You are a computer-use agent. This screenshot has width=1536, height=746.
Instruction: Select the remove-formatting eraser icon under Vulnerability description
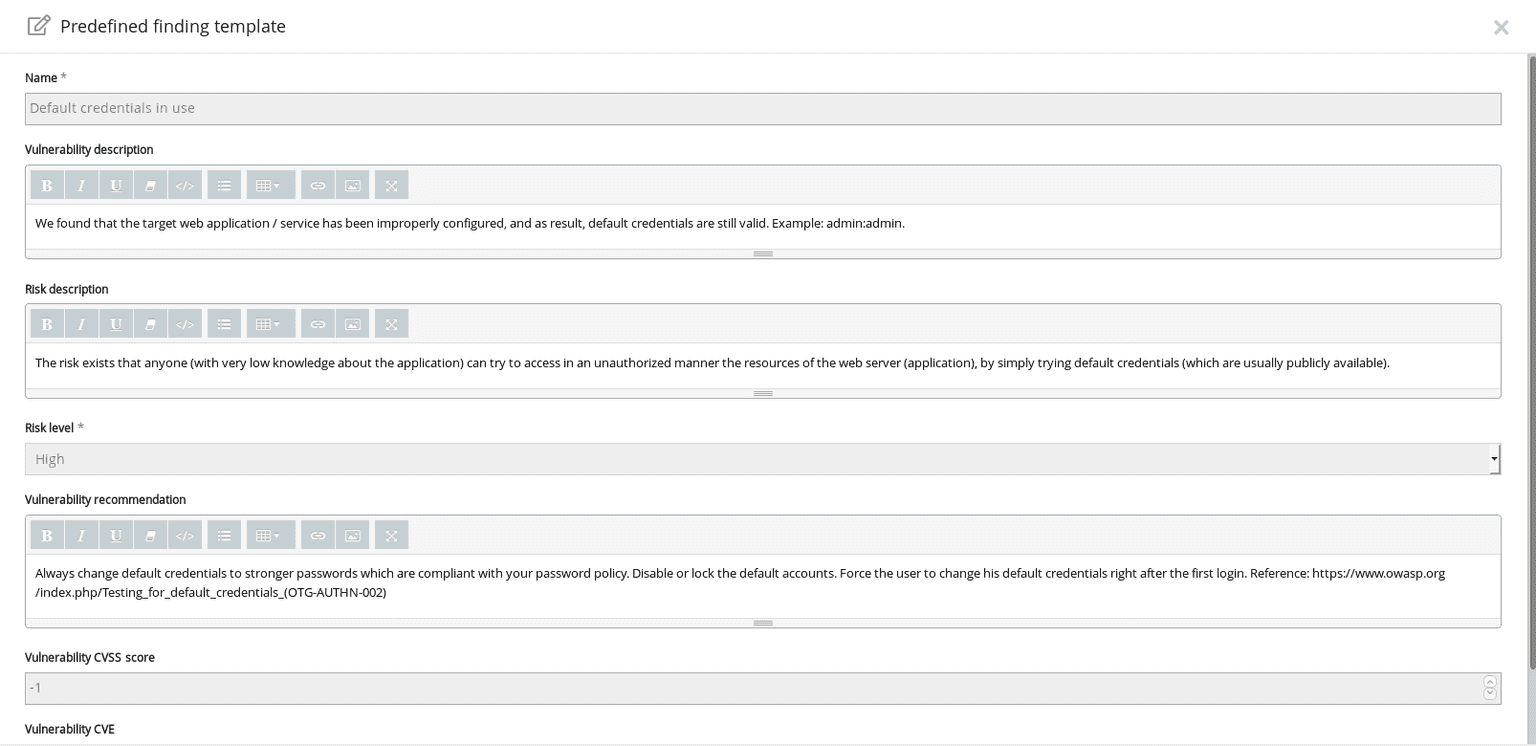pyautogui.click(x=151, y=184)
